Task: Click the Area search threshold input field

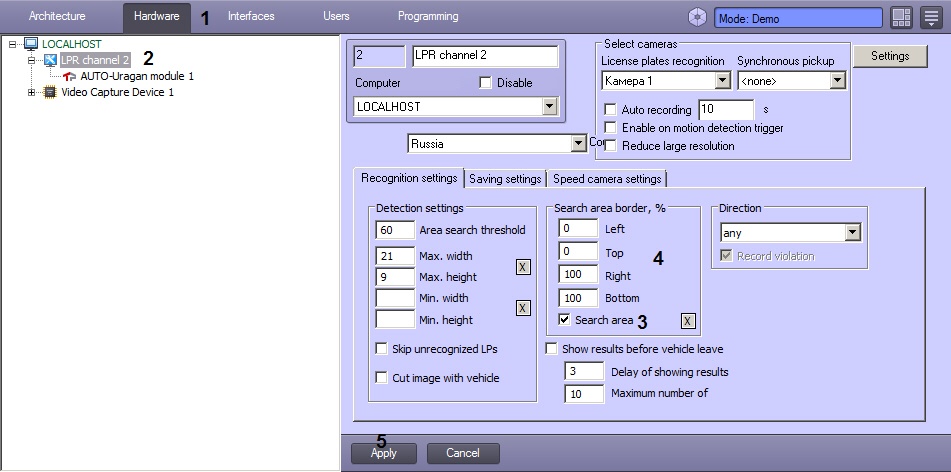Action: (394, 230)
